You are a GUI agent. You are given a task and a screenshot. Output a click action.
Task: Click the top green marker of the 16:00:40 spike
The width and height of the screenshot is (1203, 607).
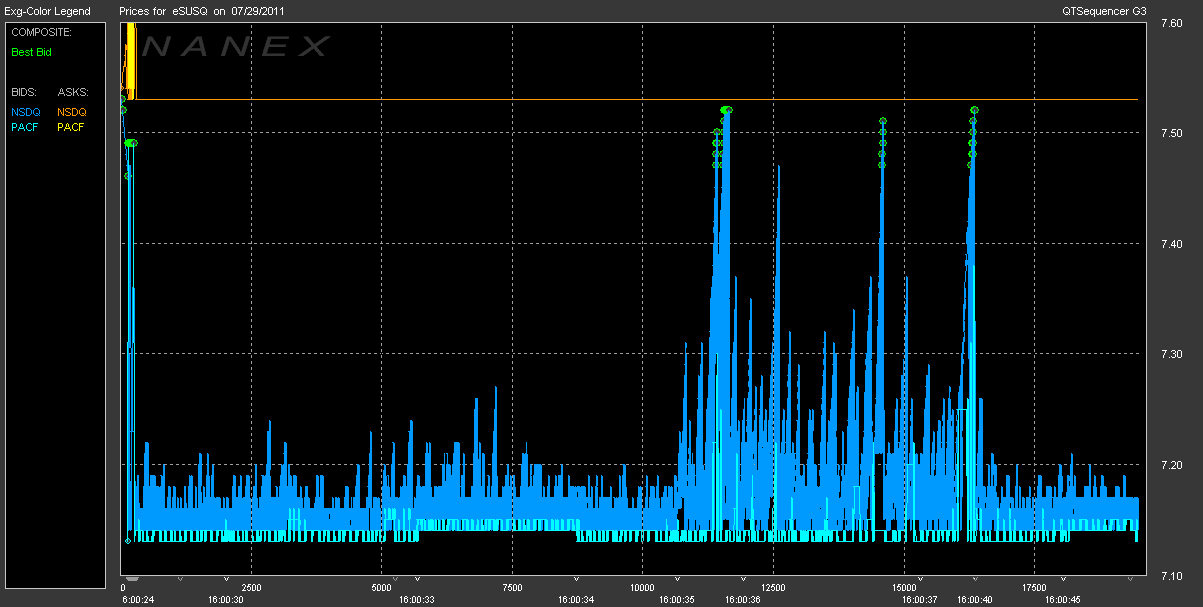pyautogui.click(x=974, y=110)
